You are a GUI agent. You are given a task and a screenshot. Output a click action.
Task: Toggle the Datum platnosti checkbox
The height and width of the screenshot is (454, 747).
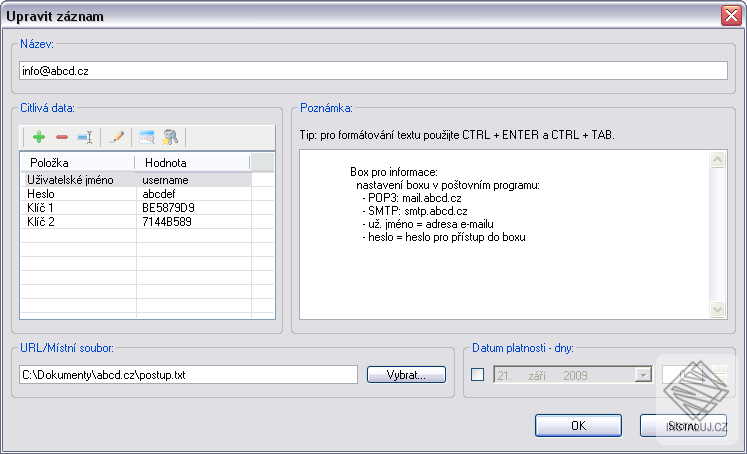477,374
